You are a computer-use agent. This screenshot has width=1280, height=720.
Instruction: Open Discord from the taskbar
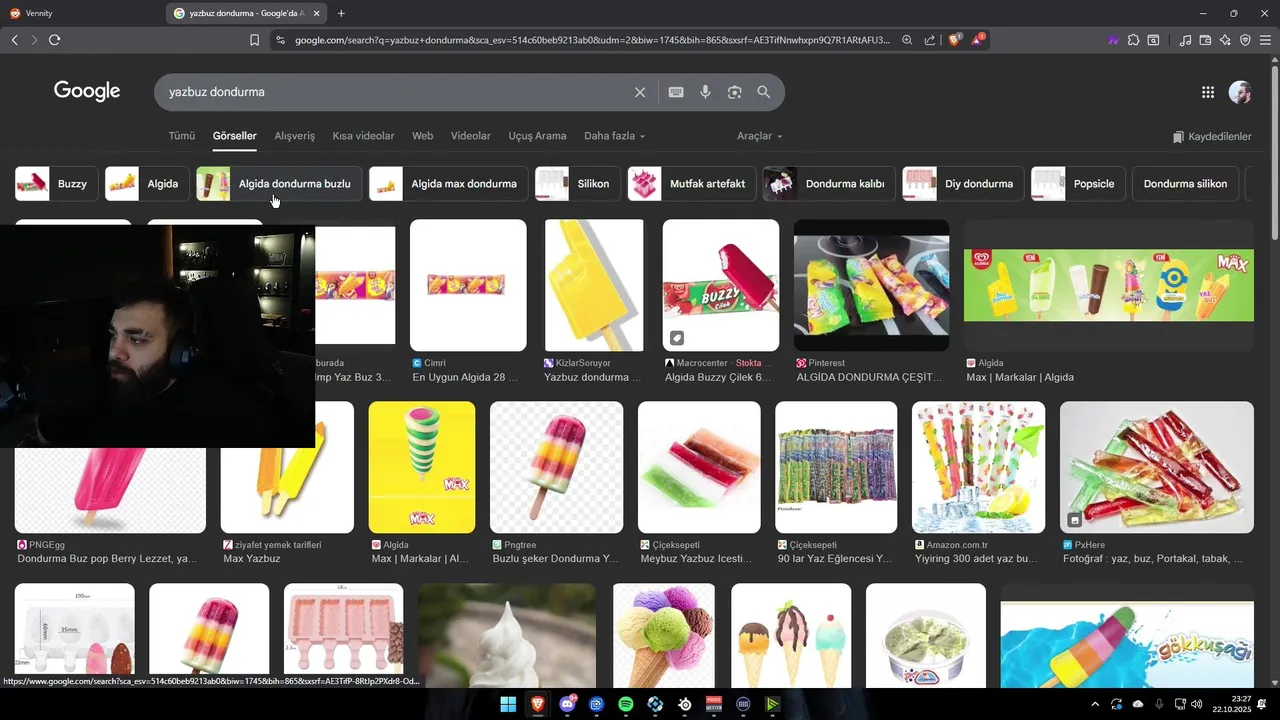point(567,704)
